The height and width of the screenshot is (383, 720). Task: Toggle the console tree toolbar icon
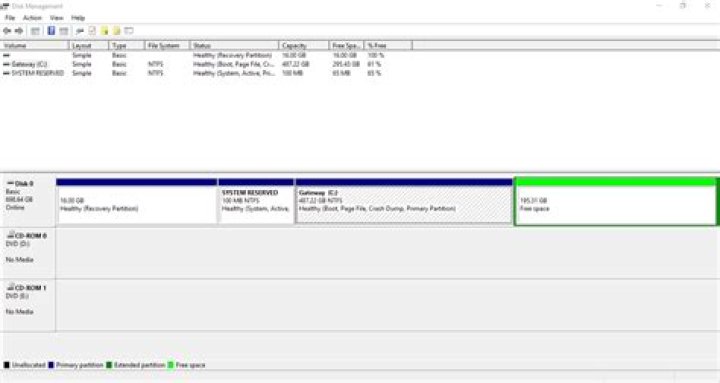click(x=35, y=31)
